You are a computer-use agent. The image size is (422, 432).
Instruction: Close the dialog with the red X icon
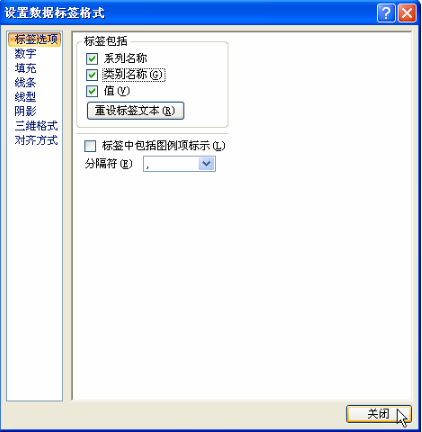(407, 13)
